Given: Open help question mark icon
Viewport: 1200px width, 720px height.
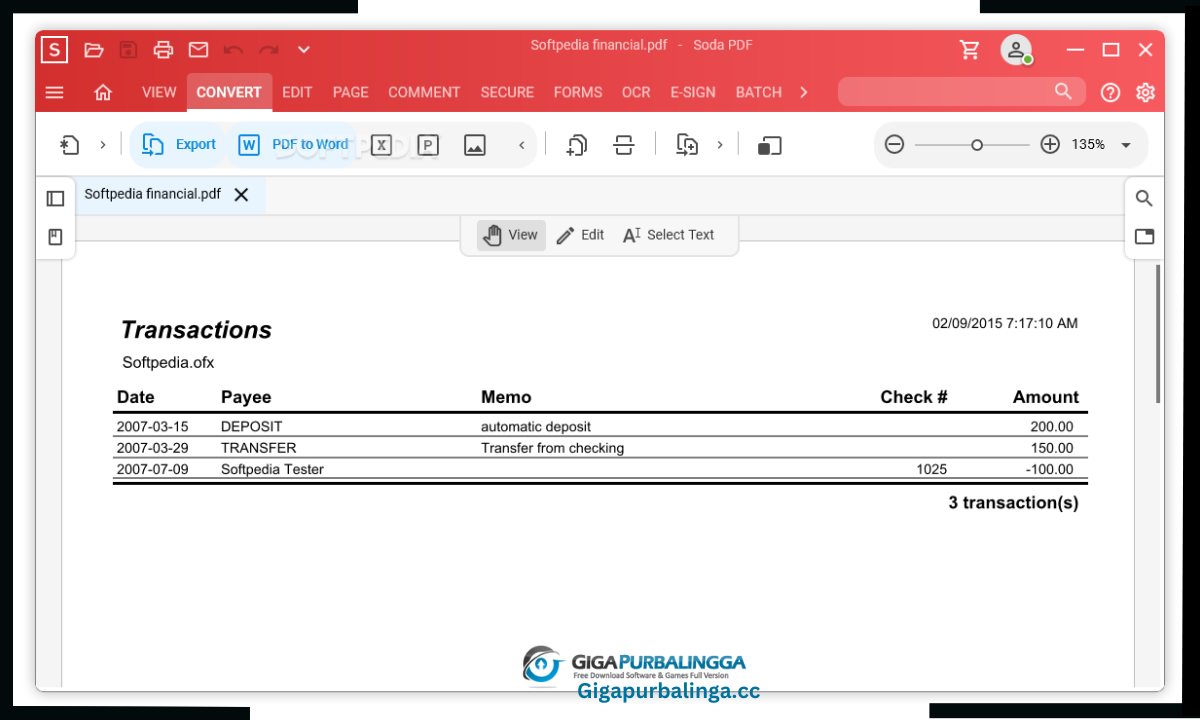Looking at the screenshot, I should (1110, 92).
